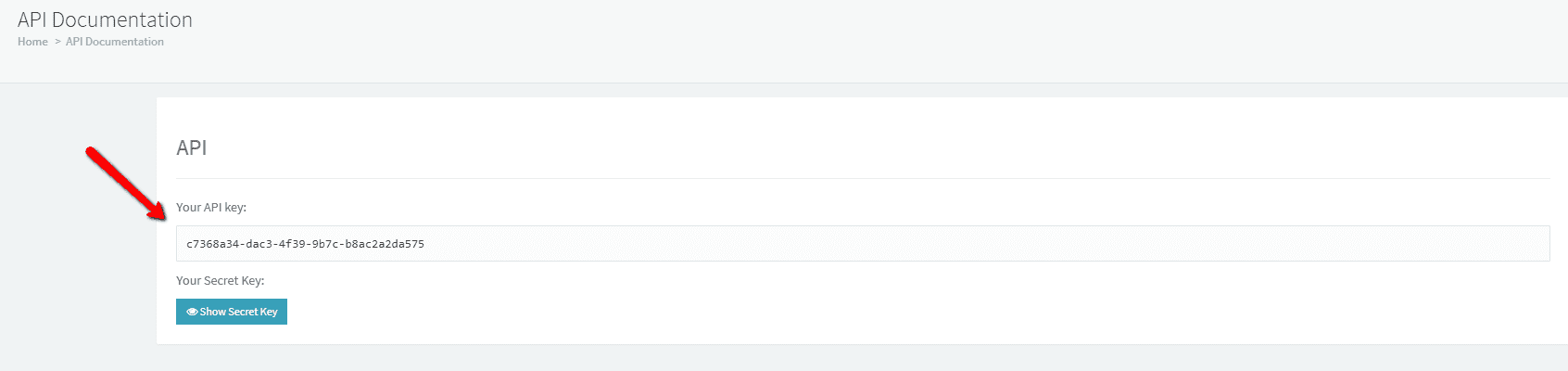Click the API section heading
The image size is (1568, 371).
click(x=192, y=147)
